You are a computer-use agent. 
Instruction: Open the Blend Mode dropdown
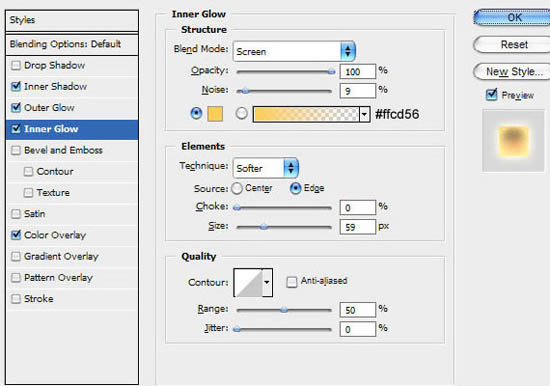click(294, 51)
